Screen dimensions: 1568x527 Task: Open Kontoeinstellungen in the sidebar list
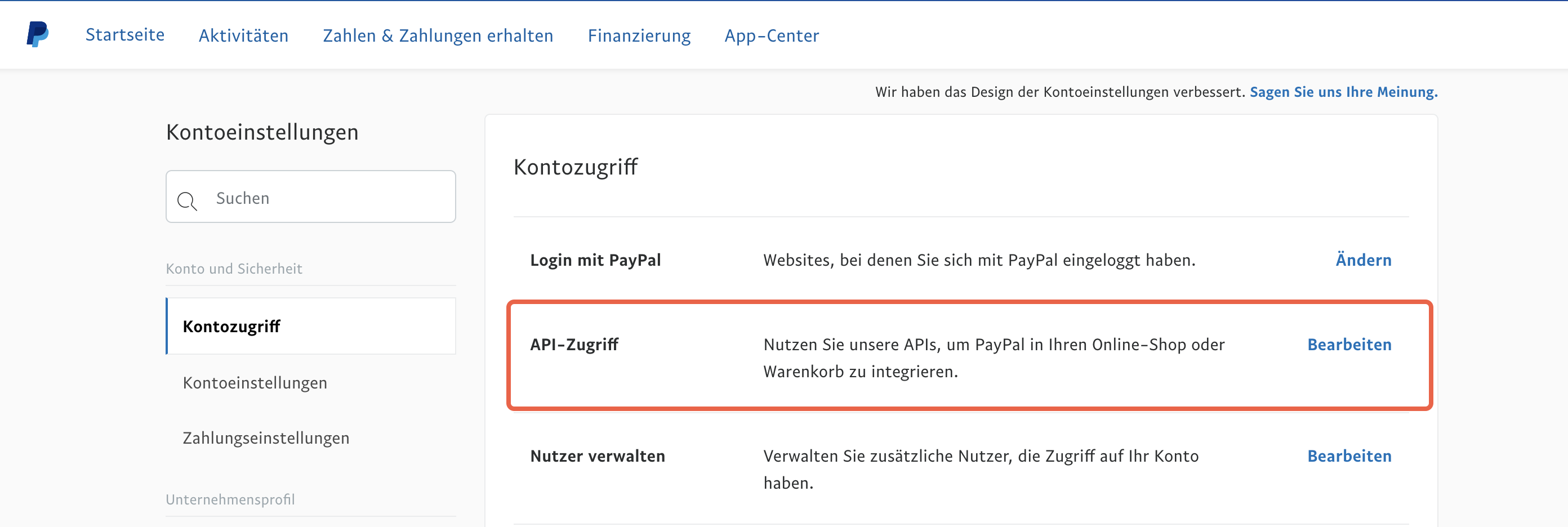255,382
